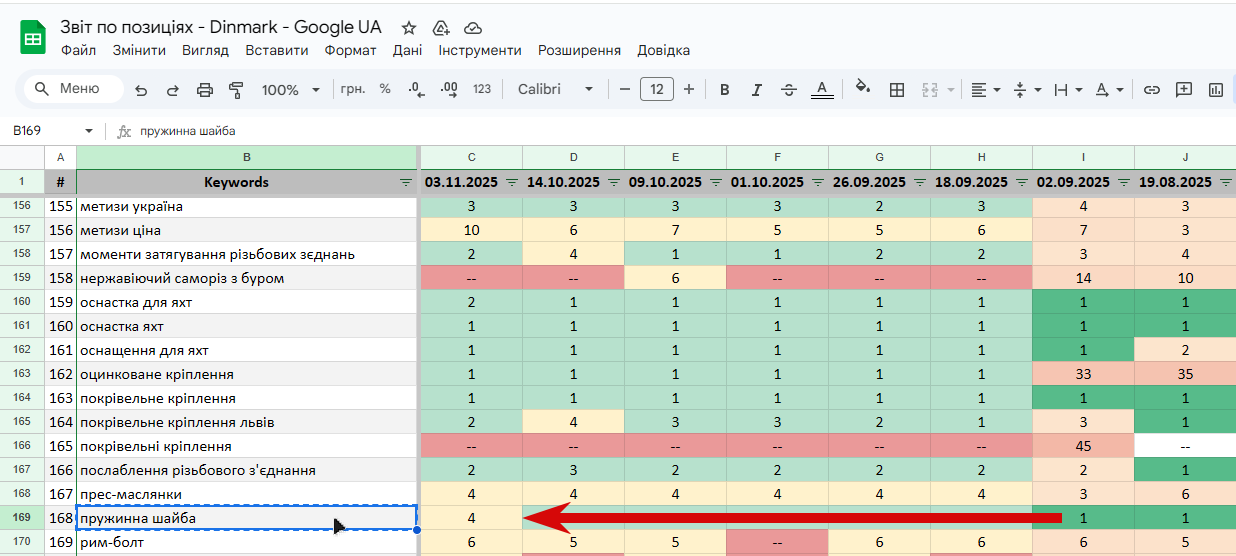
Task: Select row header 163
Action: (22, 374)
